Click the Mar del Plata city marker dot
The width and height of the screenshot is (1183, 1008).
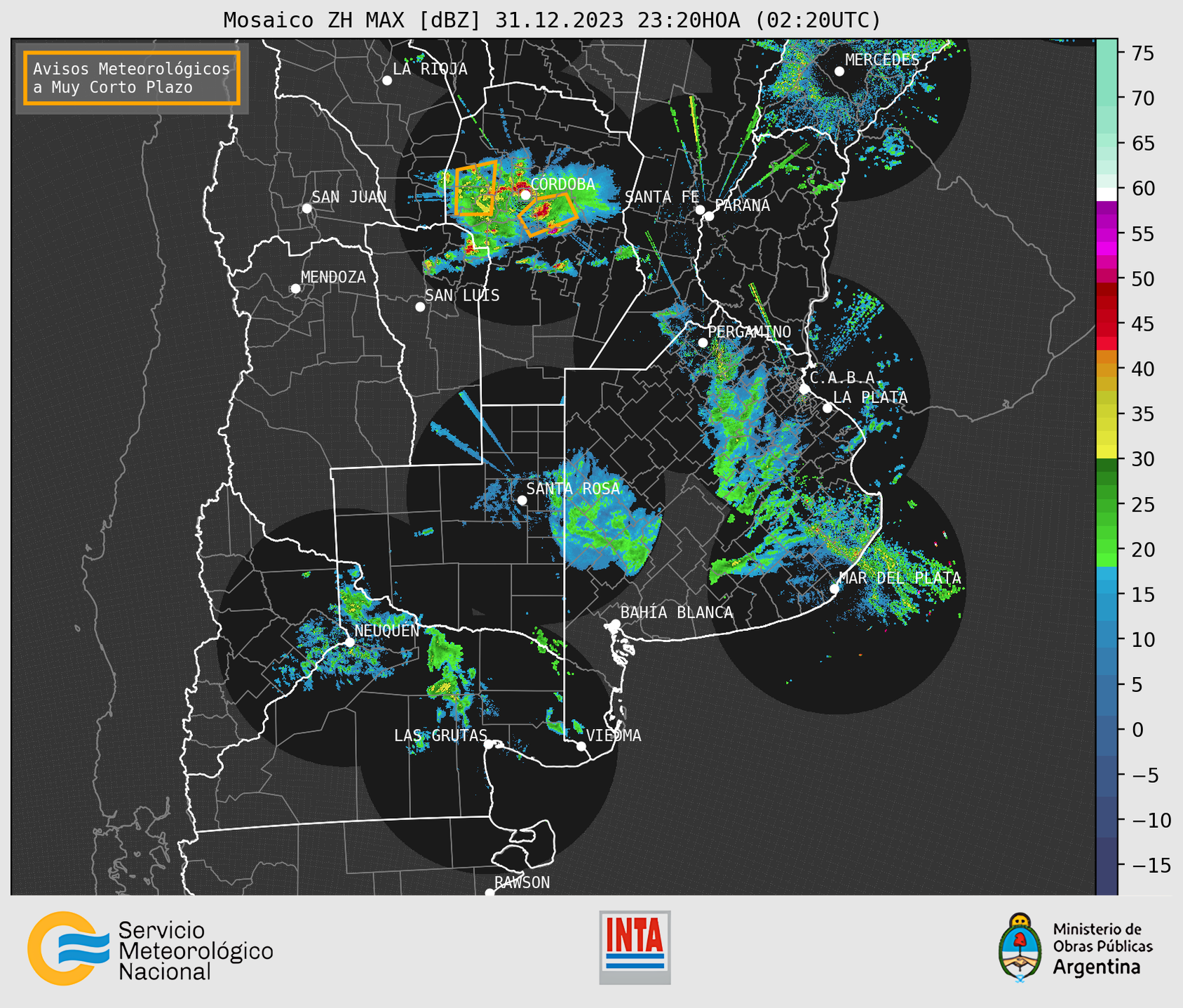click(x=834, y=589)
